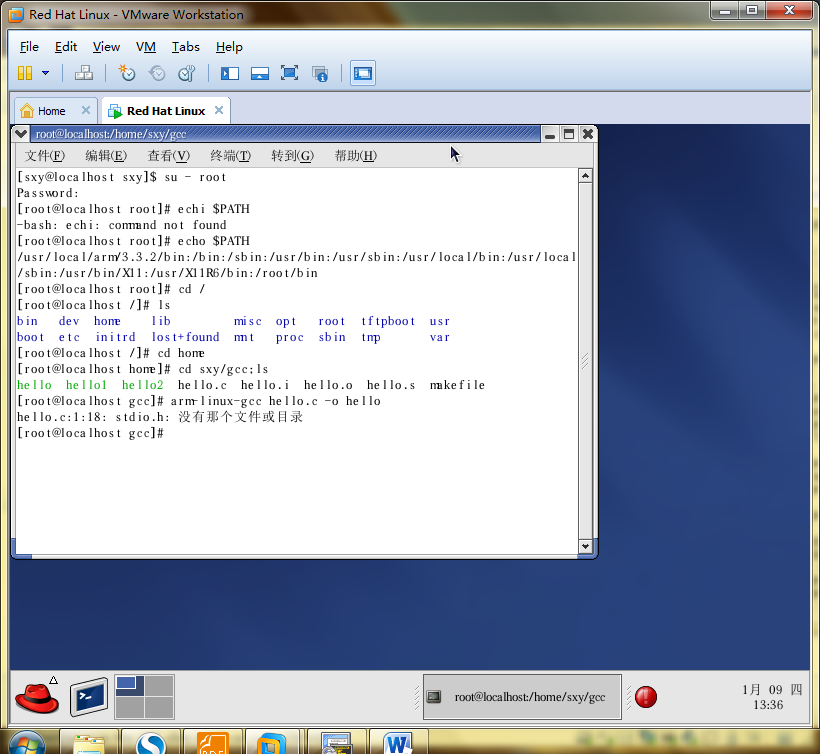The width and height of the screenshot is (820, 754).
Task: Click the send Ctrl+Alt+Del network icon
Action: (84, 73)
